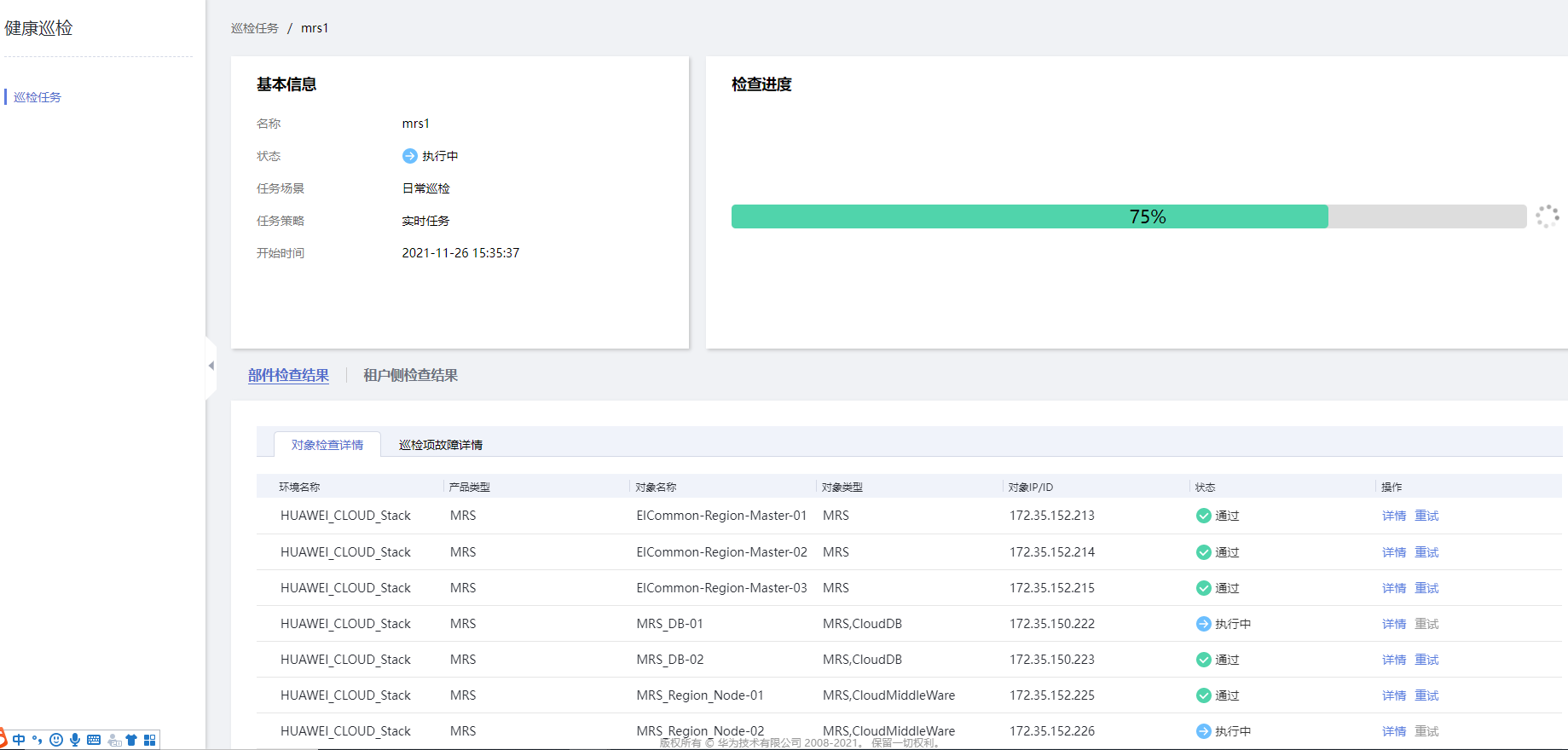Click the loading spinner beside the progress bar
This screenshot has width=1568, height=750.
pyautogui.click(x=1548, y=216)
